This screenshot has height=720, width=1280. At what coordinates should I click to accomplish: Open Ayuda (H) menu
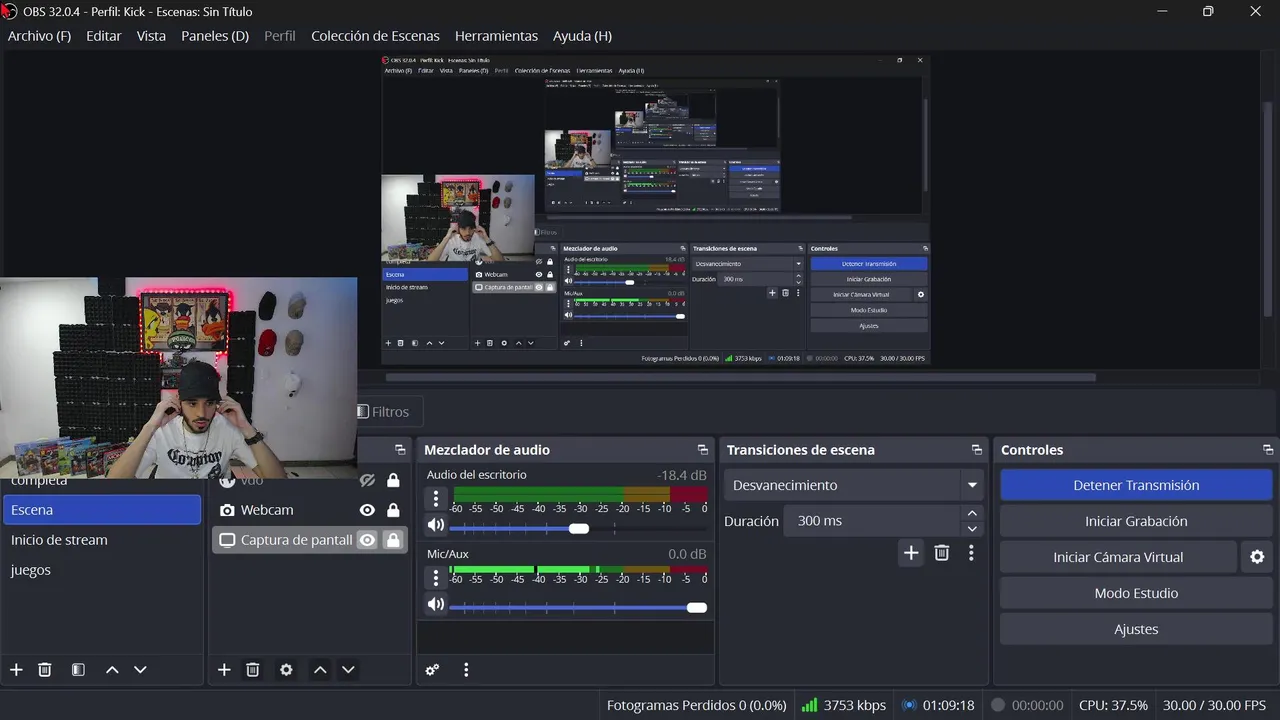[x=582, y=36]
